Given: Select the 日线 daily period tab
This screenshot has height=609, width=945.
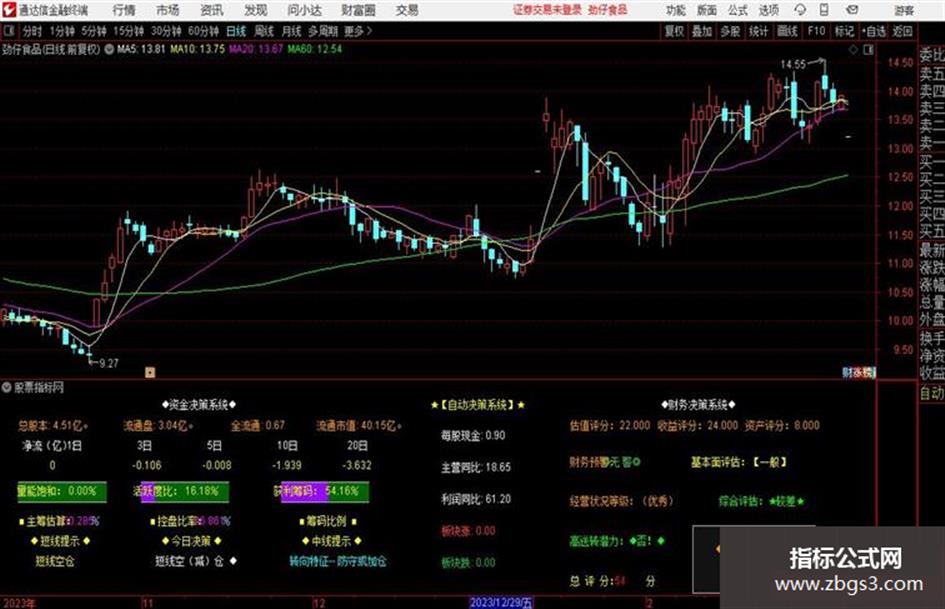Looking at the screenshot, I should tap(236, 31).
